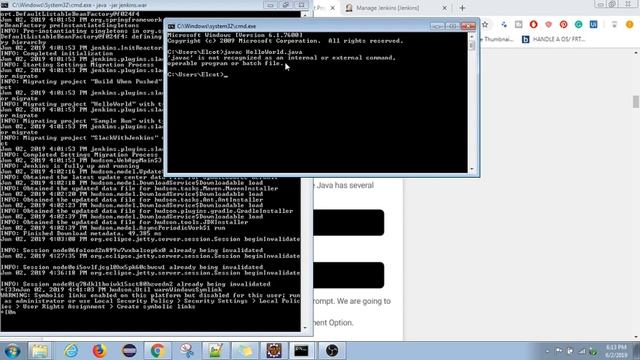Click the 'Java has several' page text
This screenshot has height=360, width=640.
point(345,185)
